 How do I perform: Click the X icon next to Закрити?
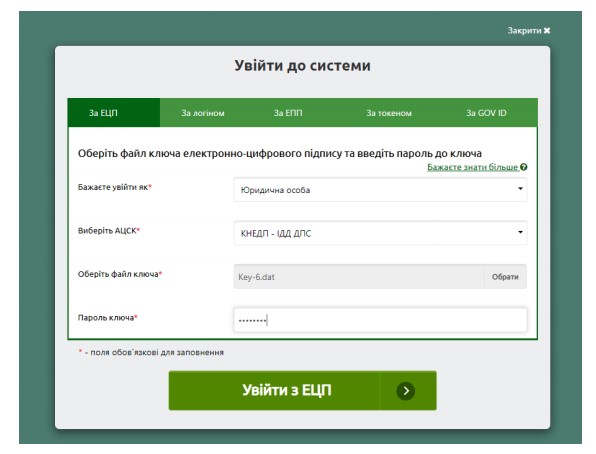547,30
